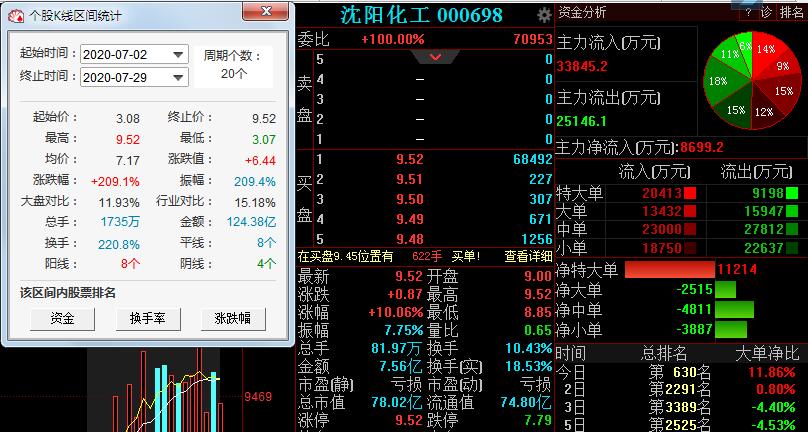
Task: Click the 14% red pie slice
Action: click(766, 49)
